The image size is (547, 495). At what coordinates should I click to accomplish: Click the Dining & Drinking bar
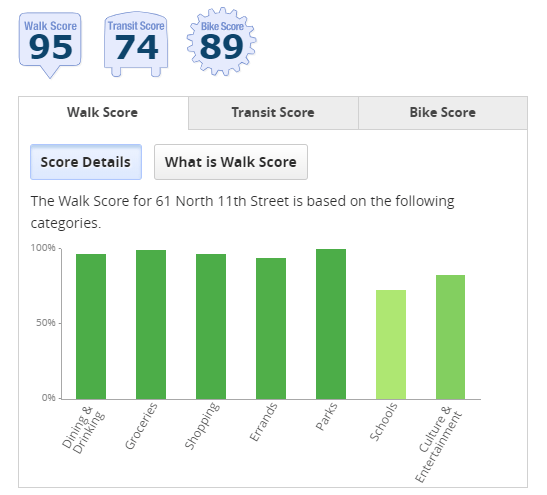click(x=91, y=327)
